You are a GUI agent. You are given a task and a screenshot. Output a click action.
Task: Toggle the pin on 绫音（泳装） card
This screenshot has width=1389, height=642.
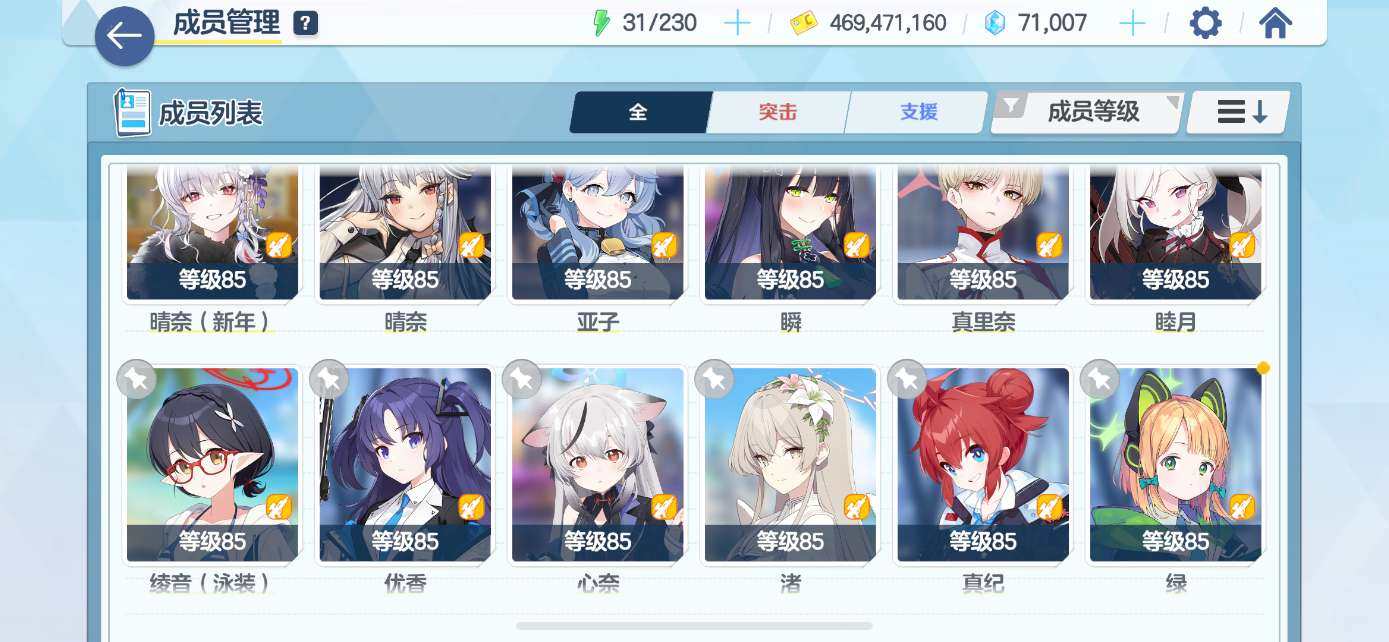[136, 379]
